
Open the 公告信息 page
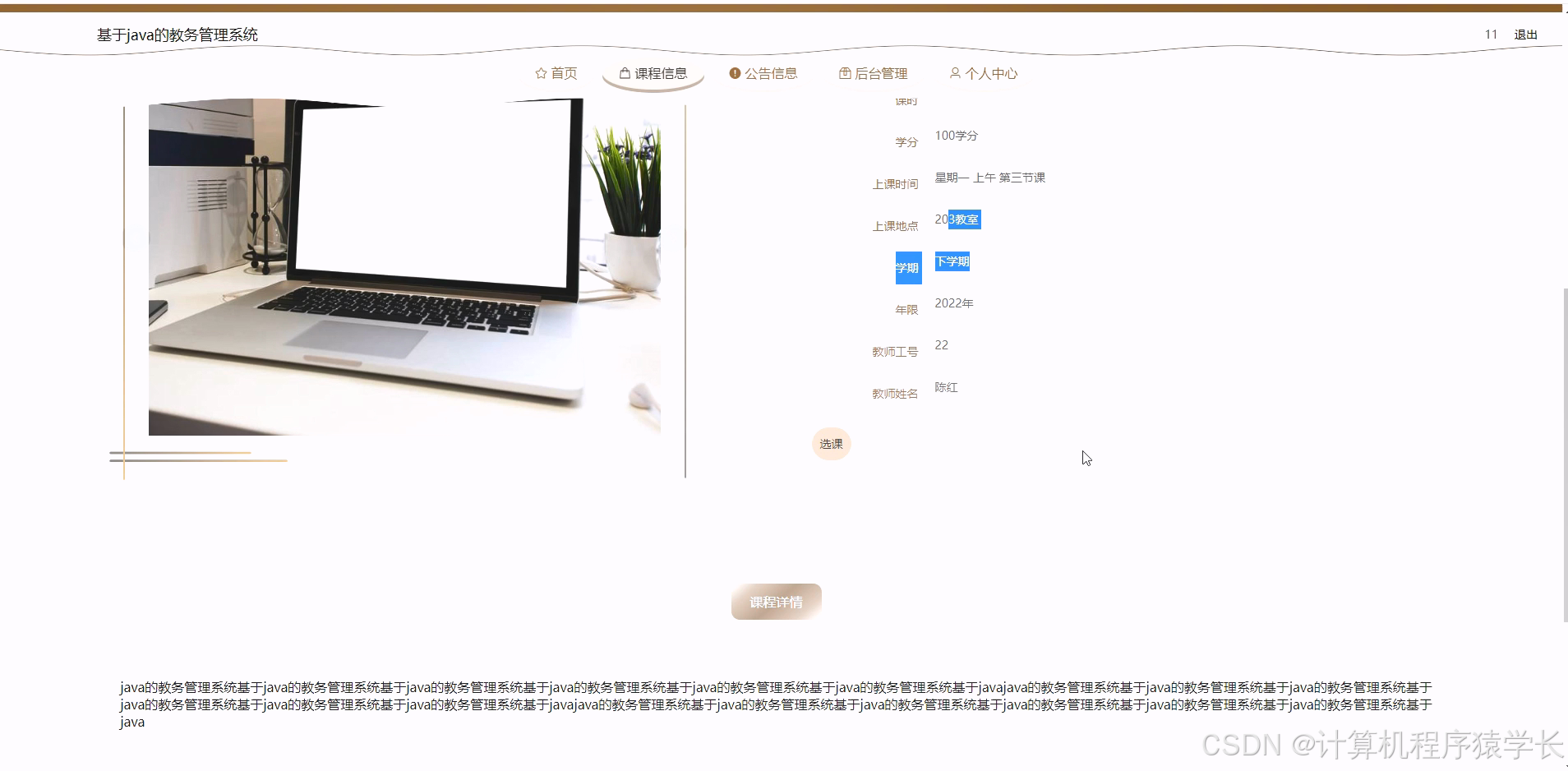[771, 73]
